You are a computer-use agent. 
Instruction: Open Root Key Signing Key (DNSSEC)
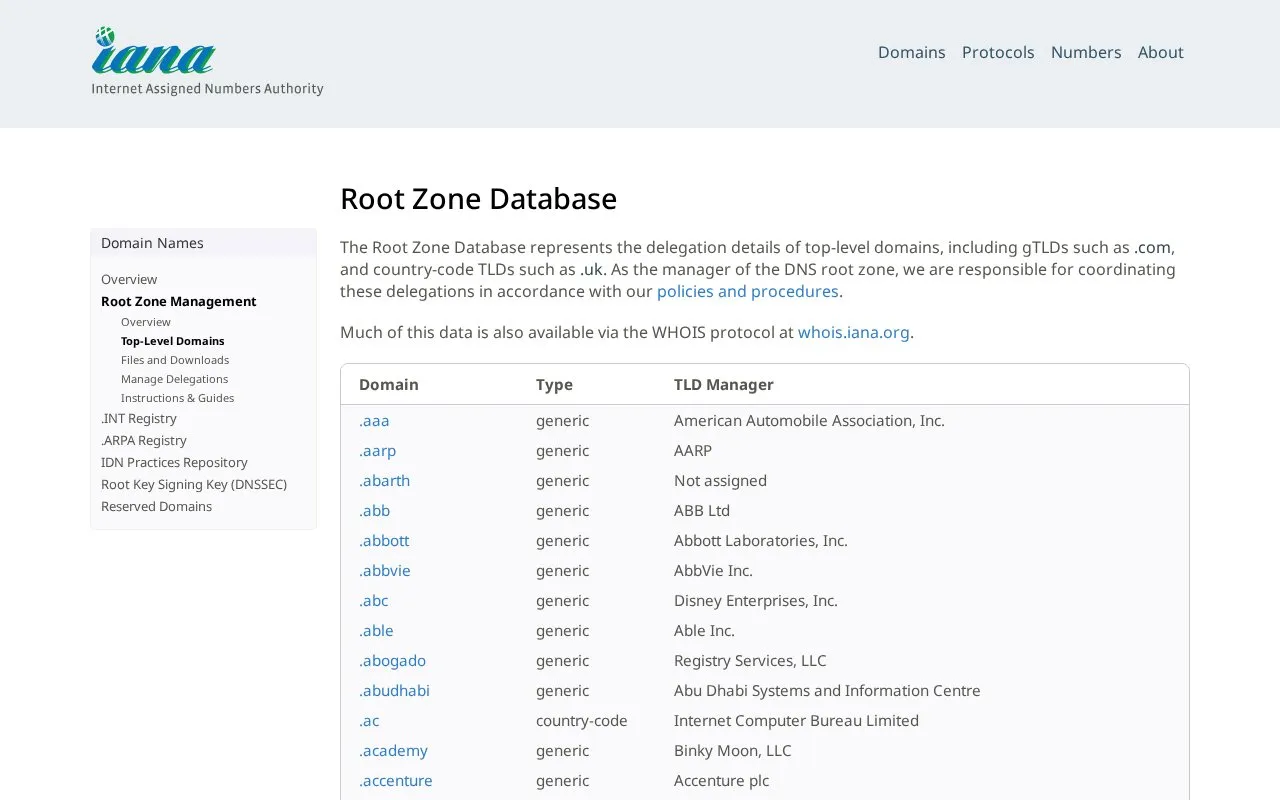click(x=194, y=484)
